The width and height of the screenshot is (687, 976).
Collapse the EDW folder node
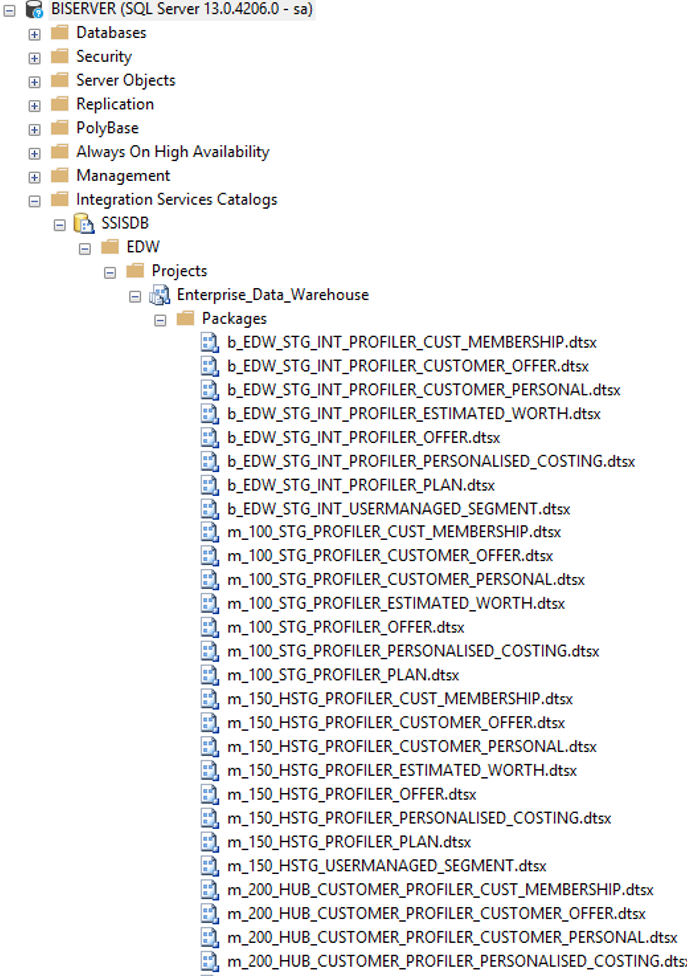[x=85, y=248]
